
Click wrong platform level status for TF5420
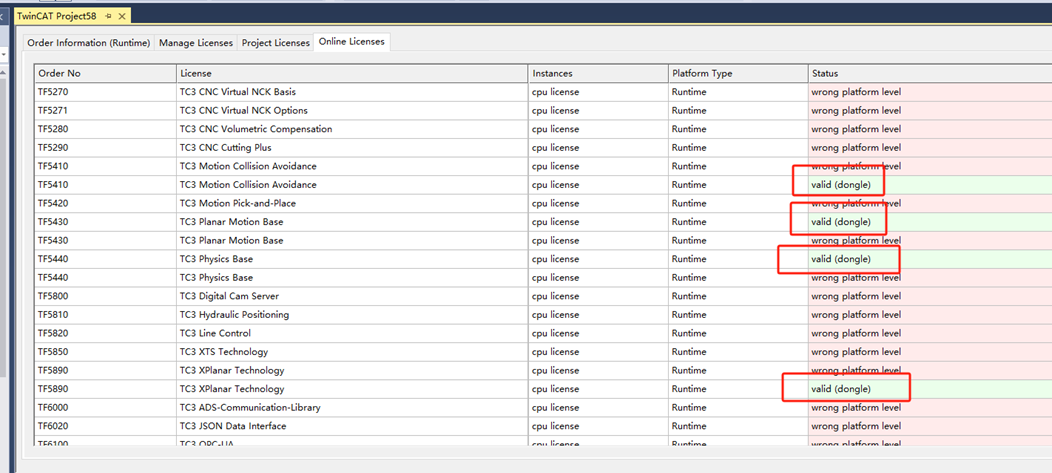point(856,203)
